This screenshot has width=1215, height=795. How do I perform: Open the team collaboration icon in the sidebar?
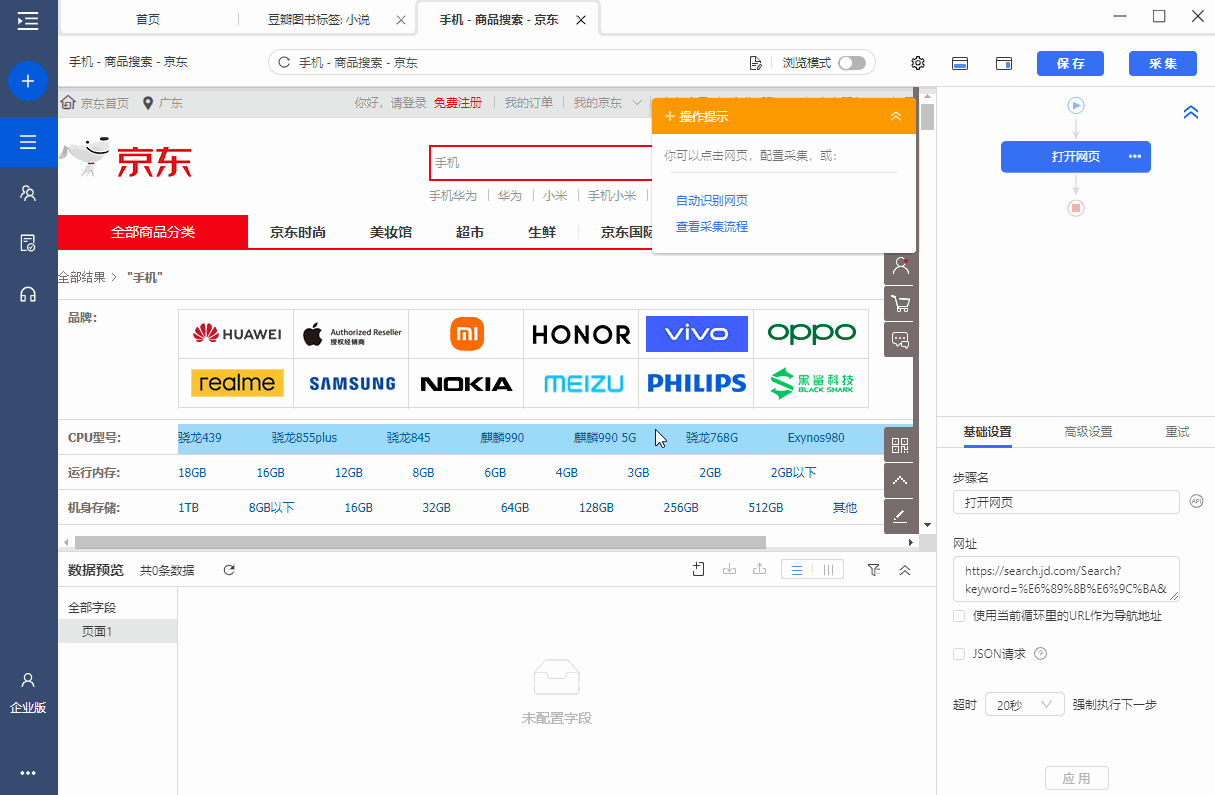[28, 193]
